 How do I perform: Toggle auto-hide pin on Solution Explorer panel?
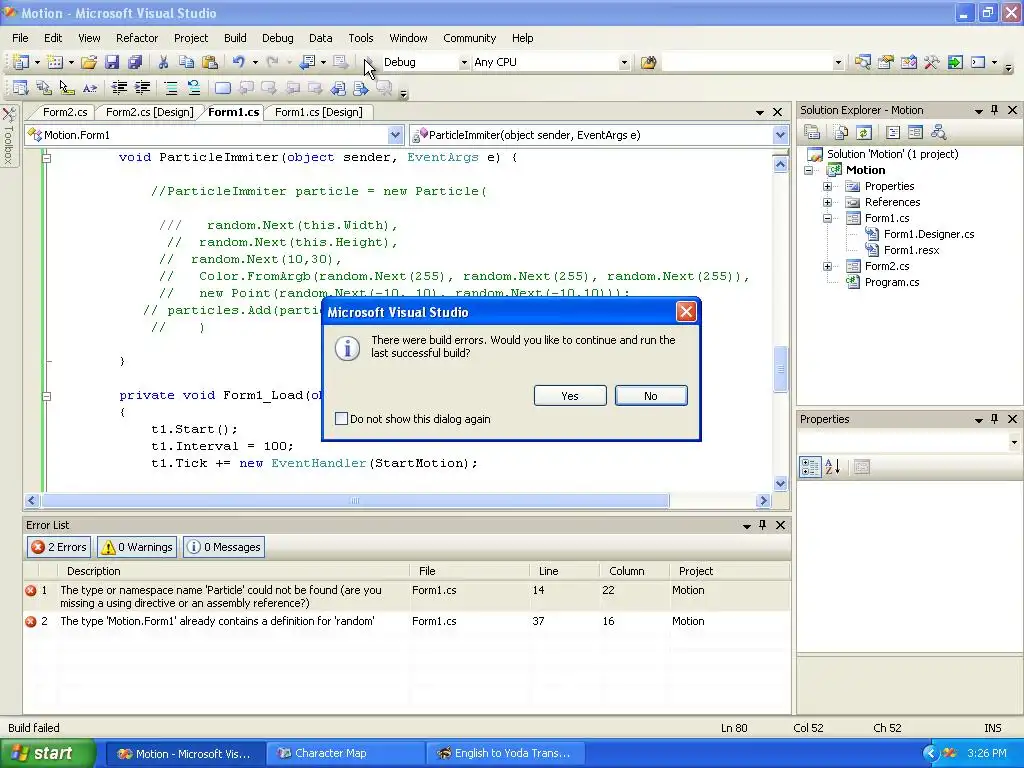[x=995, y=110]
